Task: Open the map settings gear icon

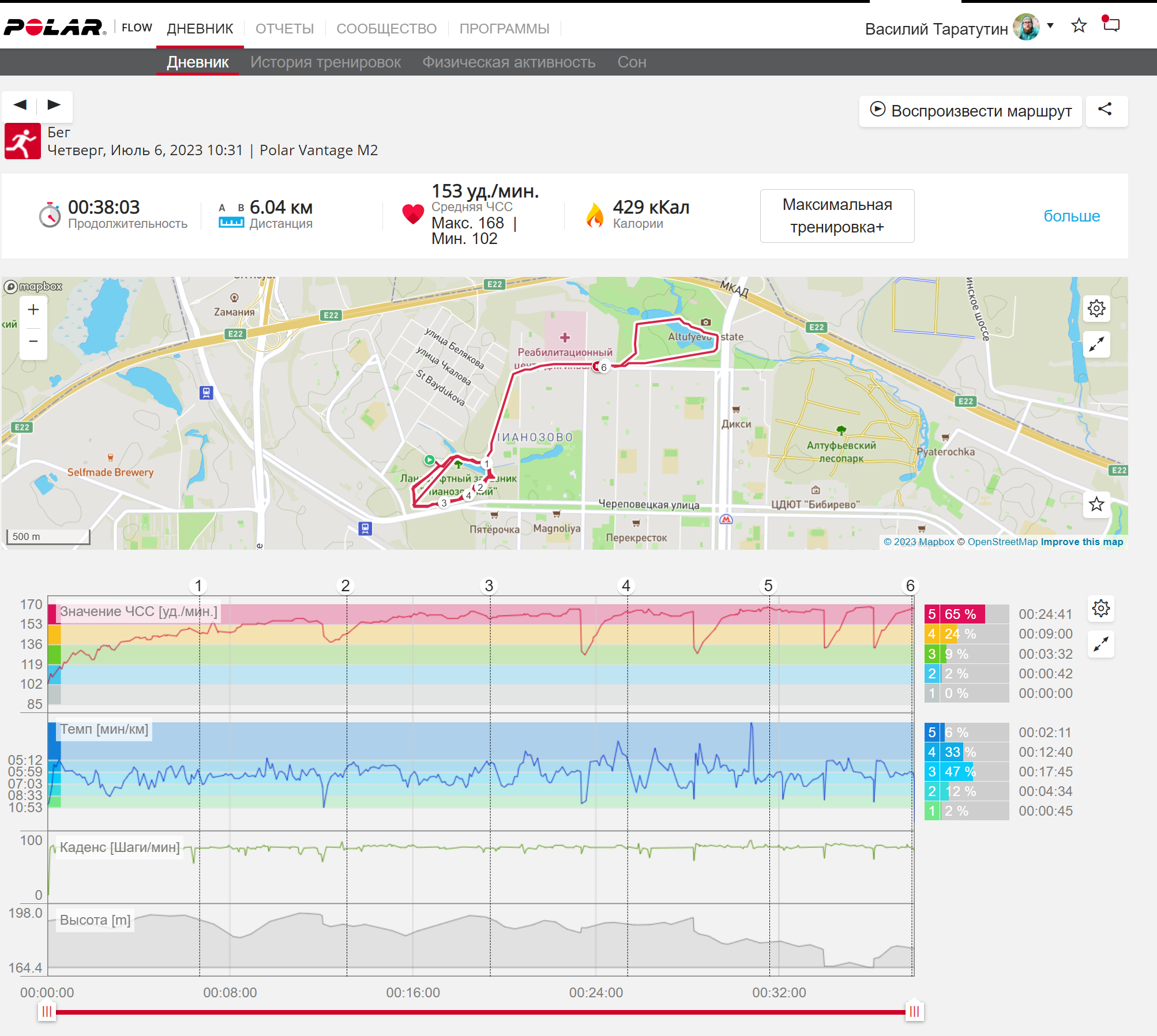Action: (x=1096, y=309)
